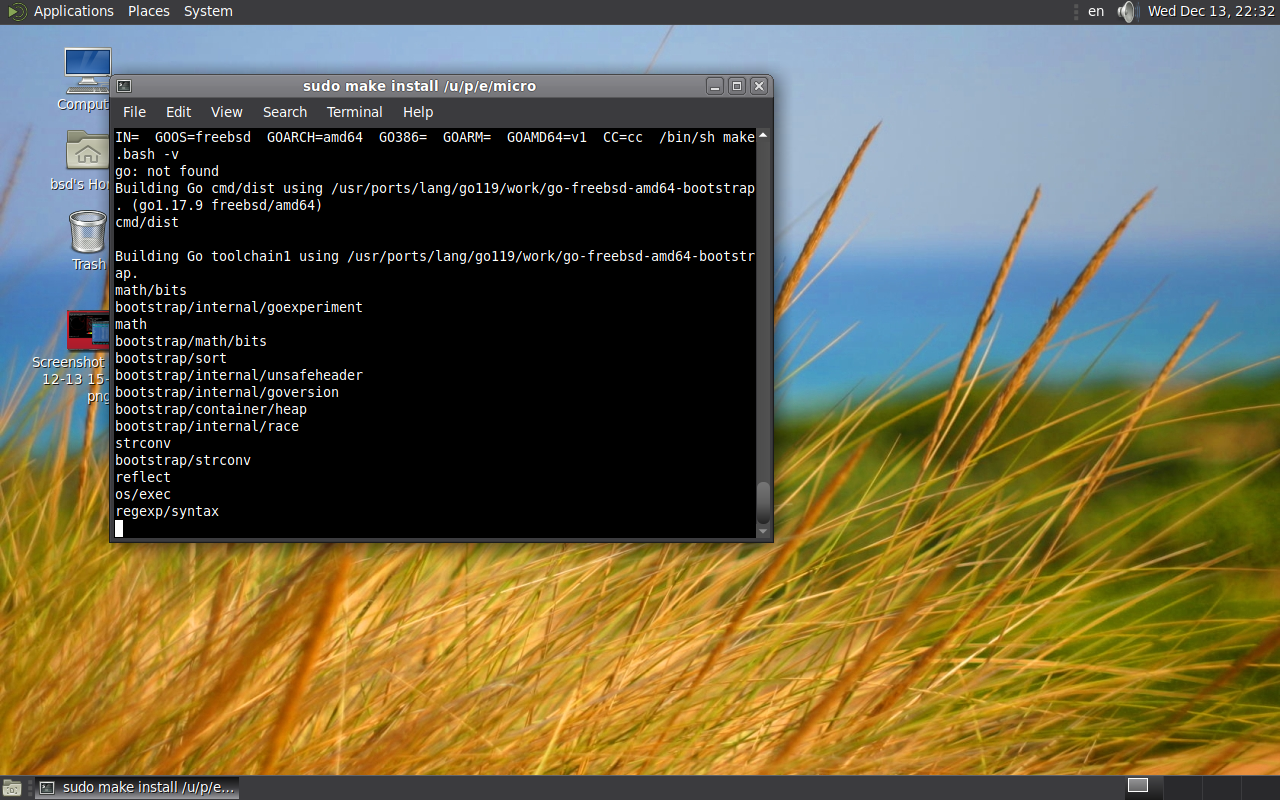Image resolution: width=1280 pixels, height=800 pixels.
Task: Open the Applications menu
Action: tap(74, 11)
